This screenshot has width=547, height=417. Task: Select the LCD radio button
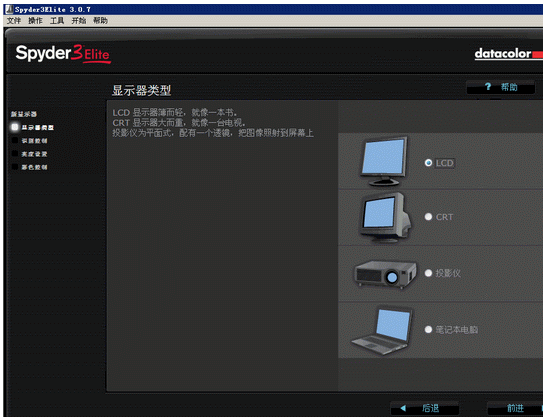click(x=428, y=163)
